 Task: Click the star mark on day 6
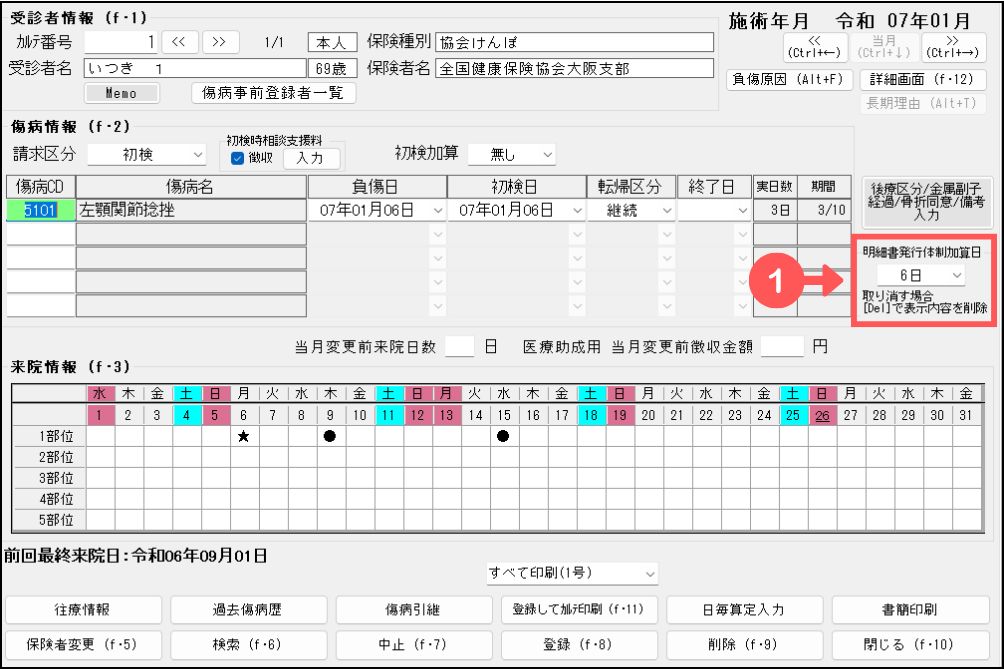pos(243,436)
